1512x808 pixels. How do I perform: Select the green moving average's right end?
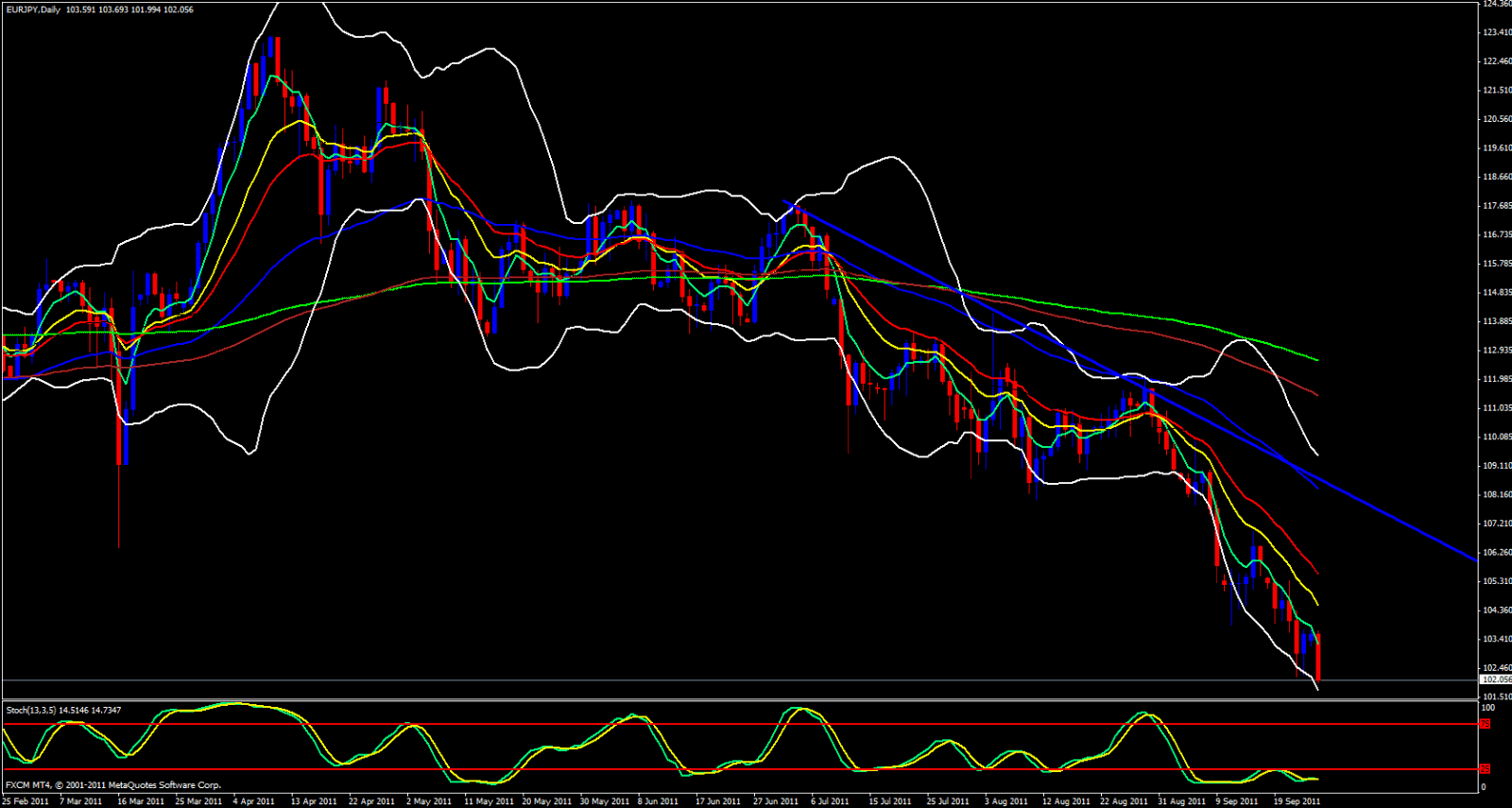coord(1316,359)
